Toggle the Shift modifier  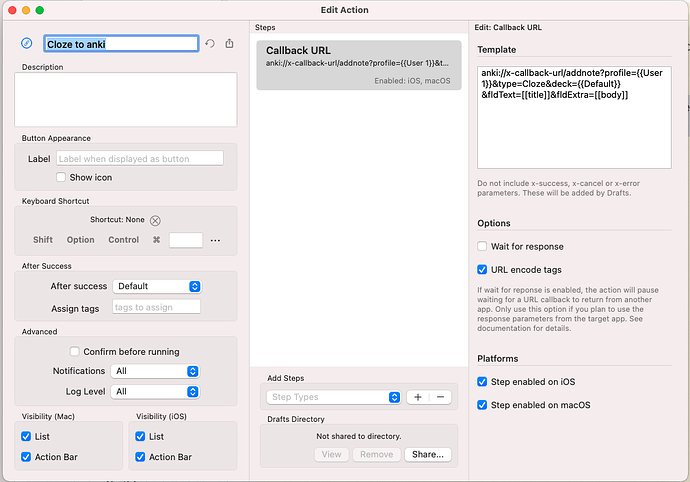(43, 240)
